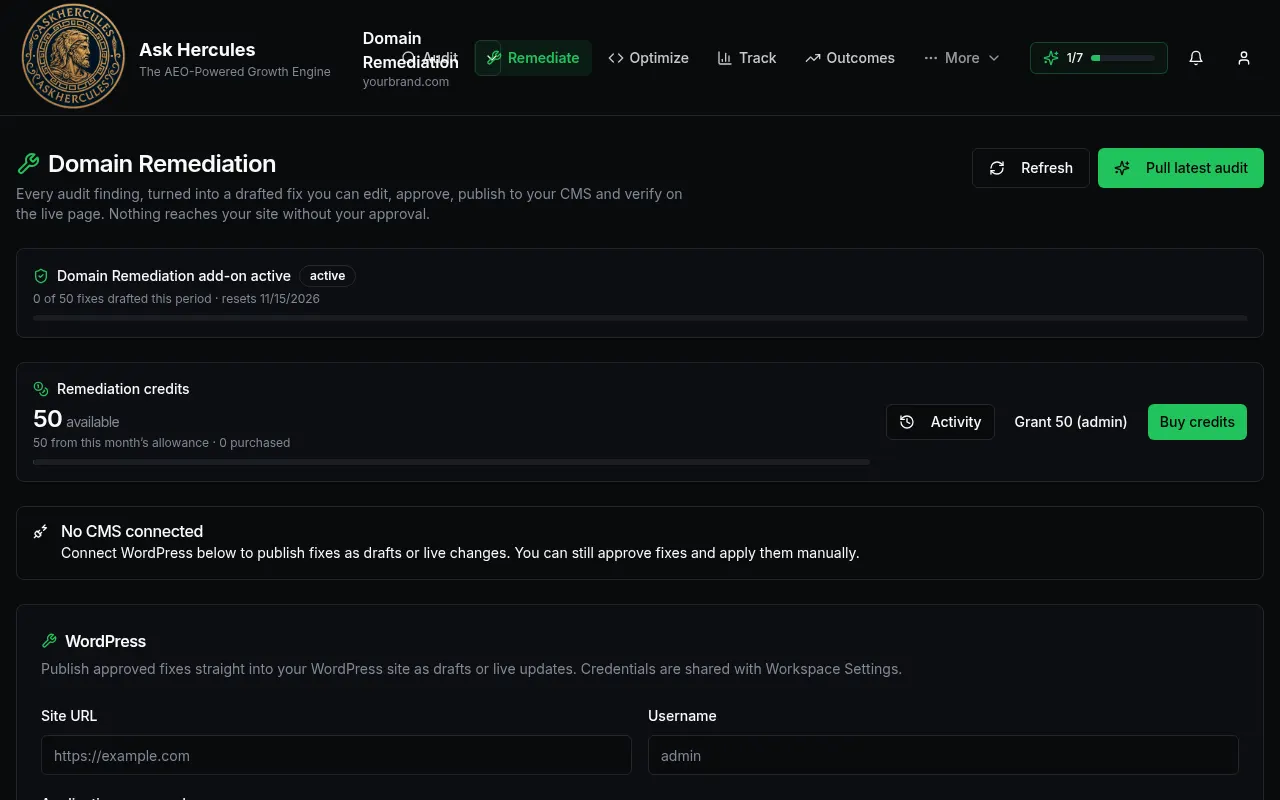Click the sparkle icon in 1/7 usage badge

[x=1051, y=58]
